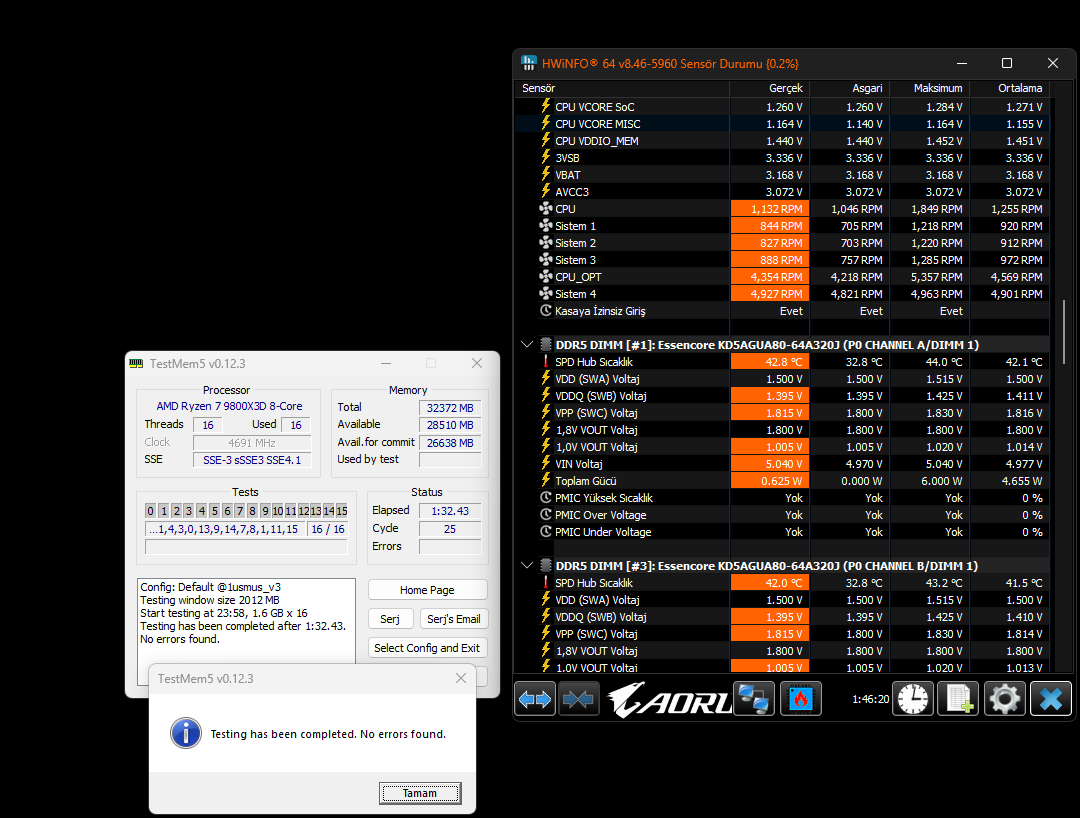Click the Ortalama column header
Screen dimensions: 1080x818
1009,88
